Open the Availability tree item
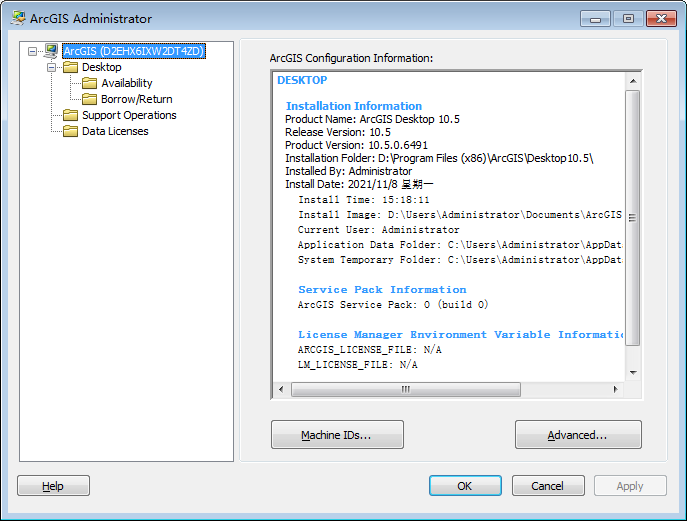This screenshot has width=687, height=521. point(127,83)
